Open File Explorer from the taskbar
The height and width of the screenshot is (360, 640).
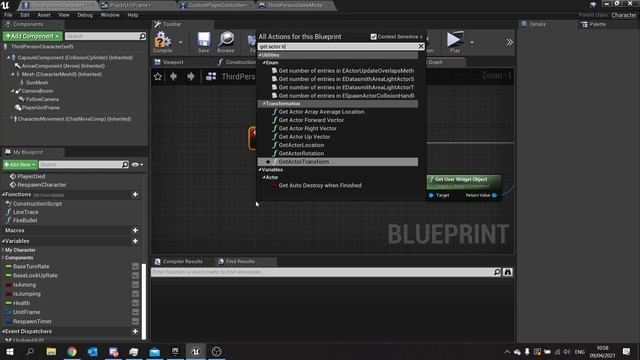(x=51, y=351)
